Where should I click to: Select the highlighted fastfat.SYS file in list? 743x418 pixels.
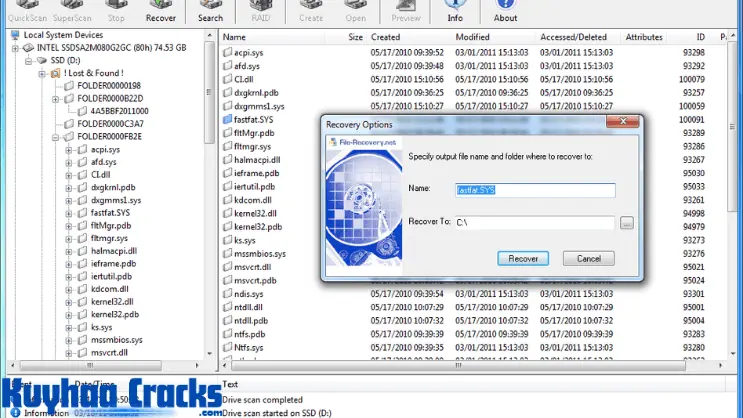[257, 119]
